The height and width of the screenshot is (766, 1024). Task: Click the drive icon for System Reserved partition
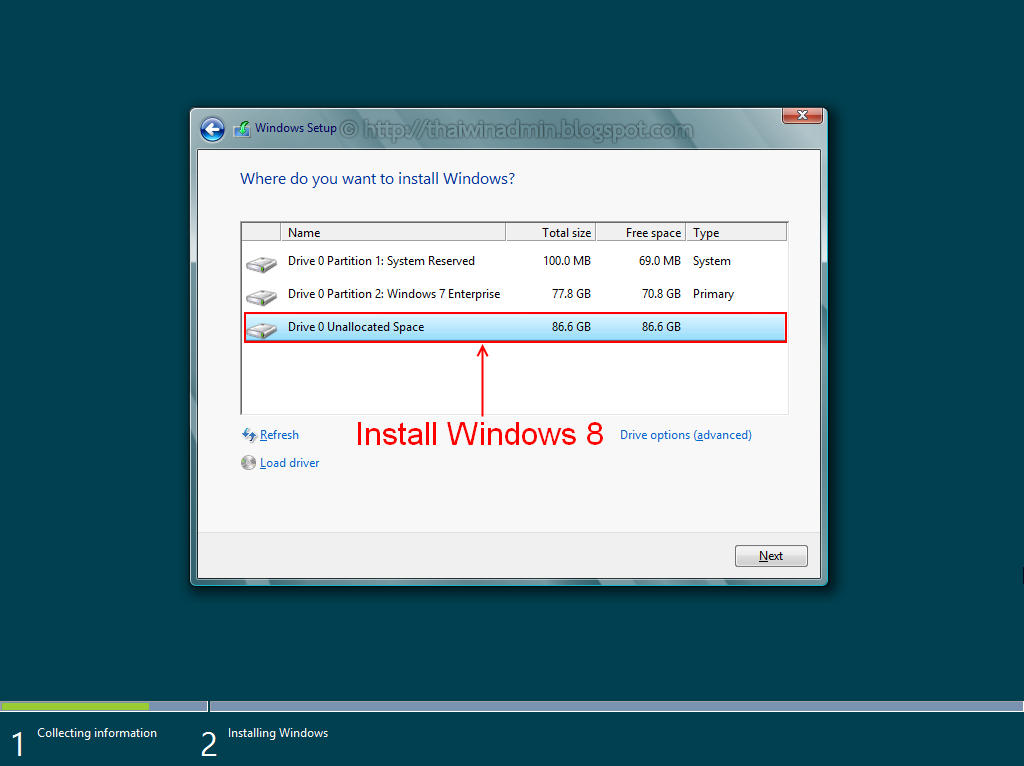click(262, 264)
